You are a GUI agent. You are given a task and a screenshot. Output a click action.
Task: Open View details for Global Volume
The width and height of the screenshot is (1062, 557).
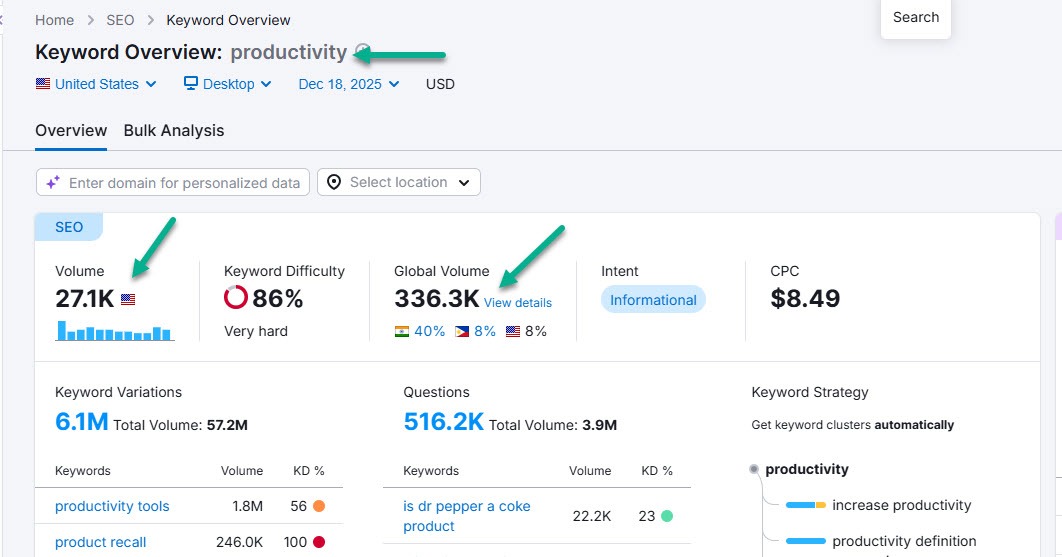click(517, 303)
